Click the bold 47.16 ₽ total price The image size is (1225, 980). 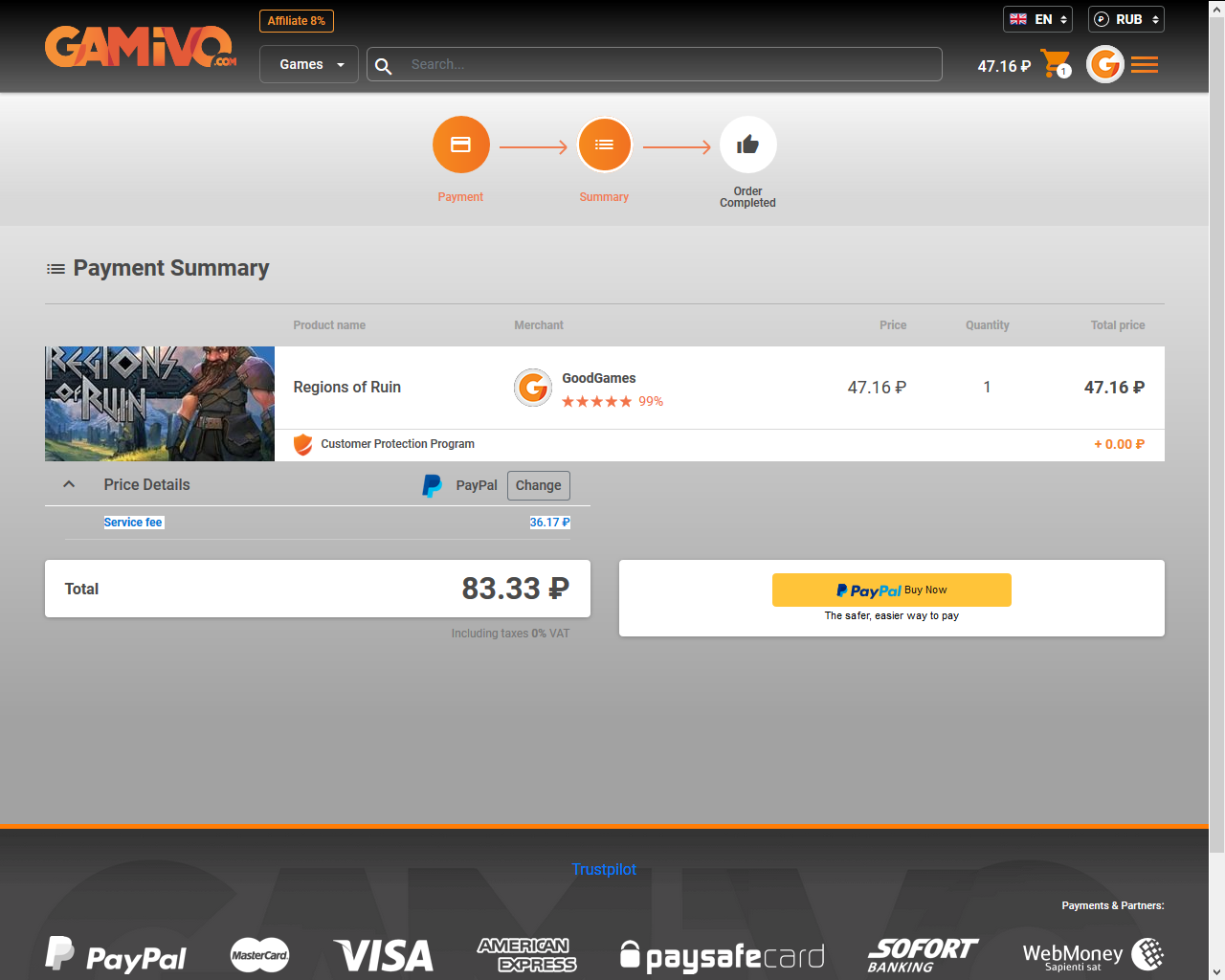point(1115,388)
